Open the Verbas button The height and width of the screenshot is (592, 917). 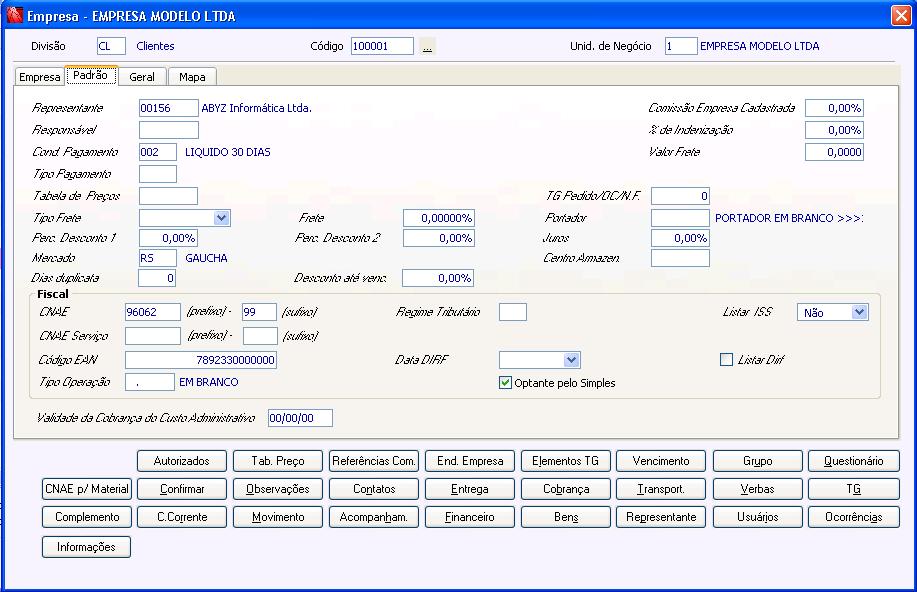[x=757, y=489]
